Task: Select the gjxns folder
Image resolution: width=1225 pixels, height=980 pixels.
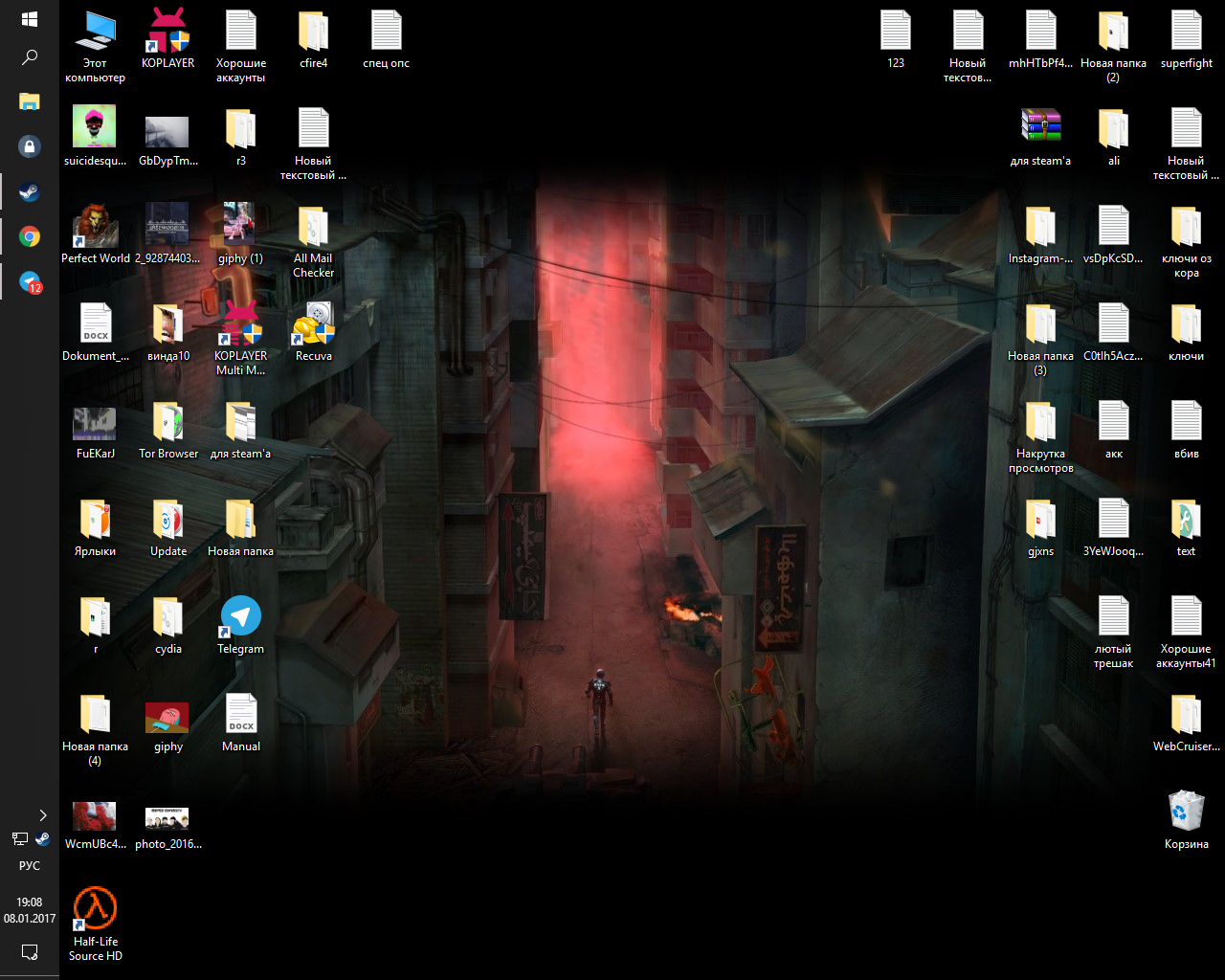Action: (x=1041, y=527)
